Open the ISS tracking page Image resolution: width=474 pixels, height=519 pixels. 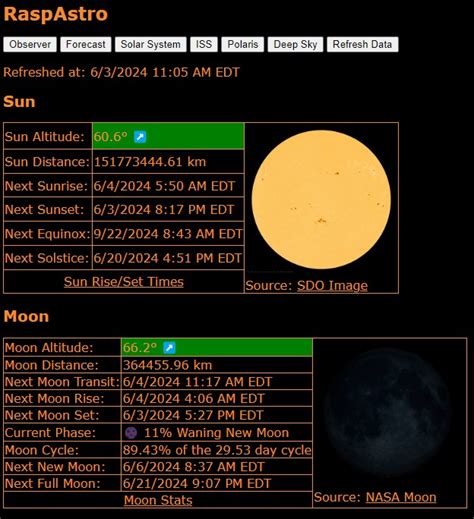[204, 44]
